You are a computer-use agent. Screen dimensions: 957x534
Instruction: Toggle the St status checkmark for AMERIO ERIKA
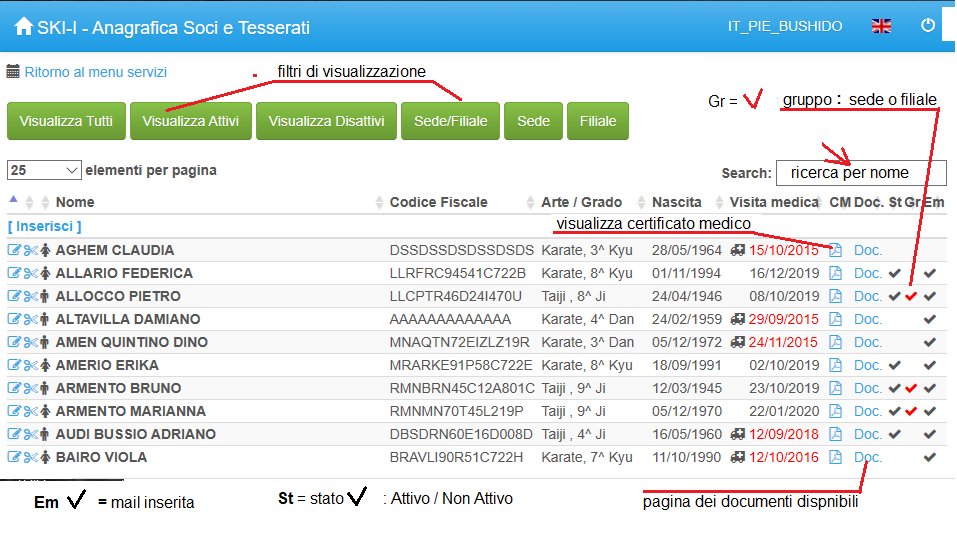tap(894, 365)
